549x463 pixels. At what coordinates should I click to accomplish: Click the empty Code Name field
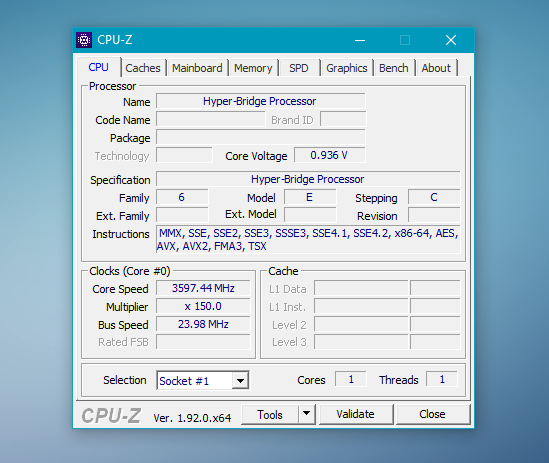tap(210, 119)
